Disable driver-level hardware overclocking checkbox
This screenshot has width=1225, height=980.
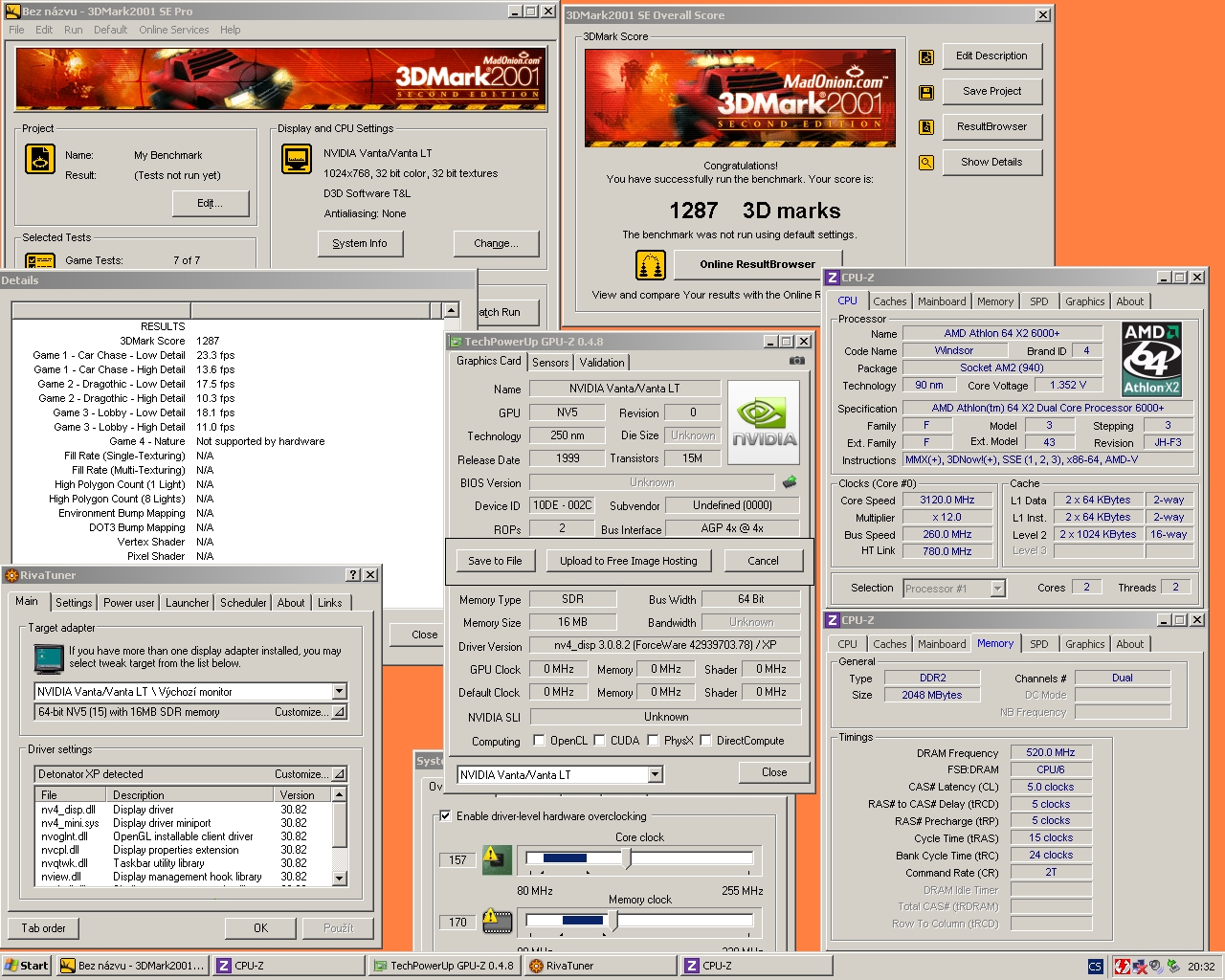445,816
